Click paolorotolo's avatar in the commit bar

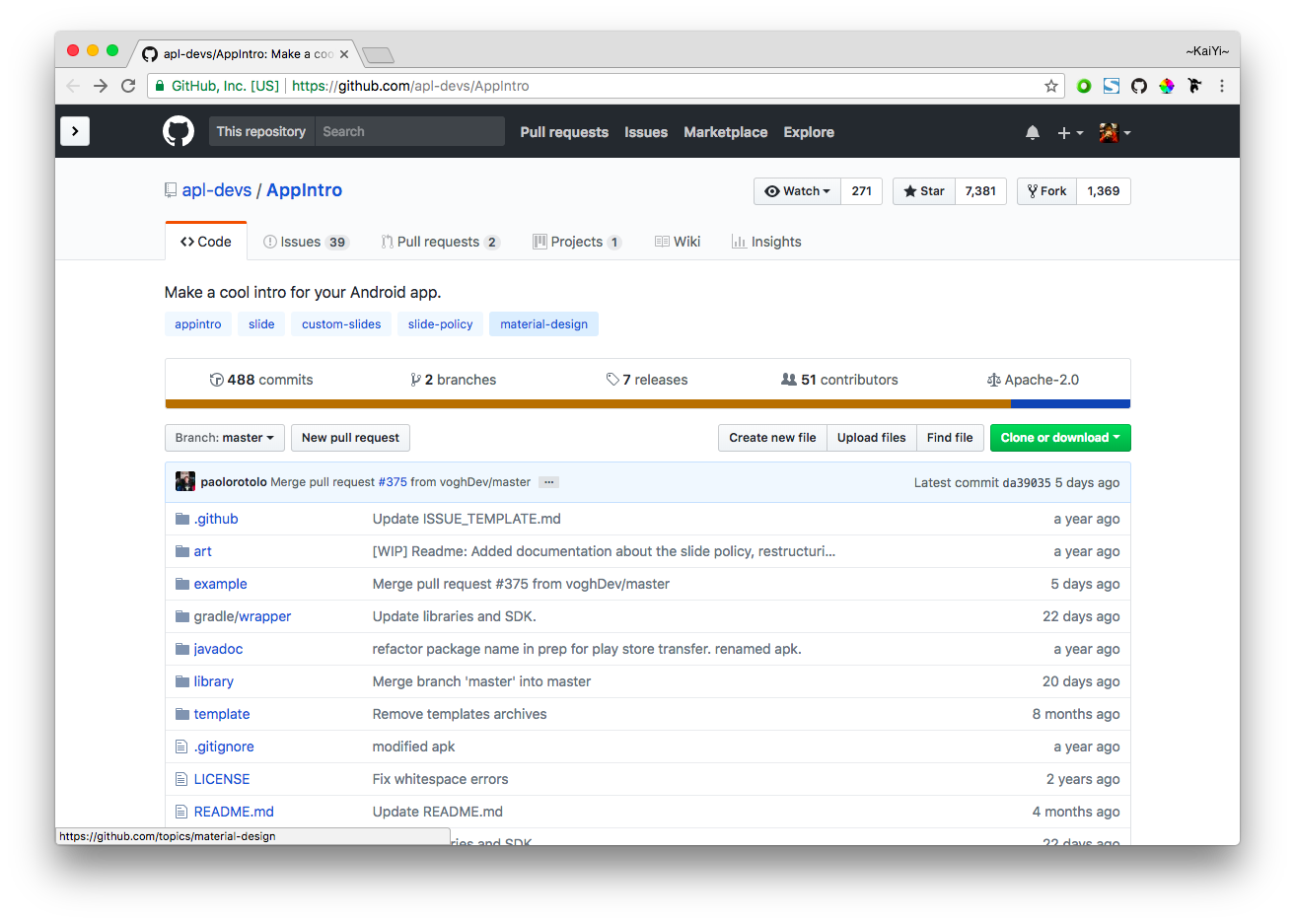click(x=185, y=482)
